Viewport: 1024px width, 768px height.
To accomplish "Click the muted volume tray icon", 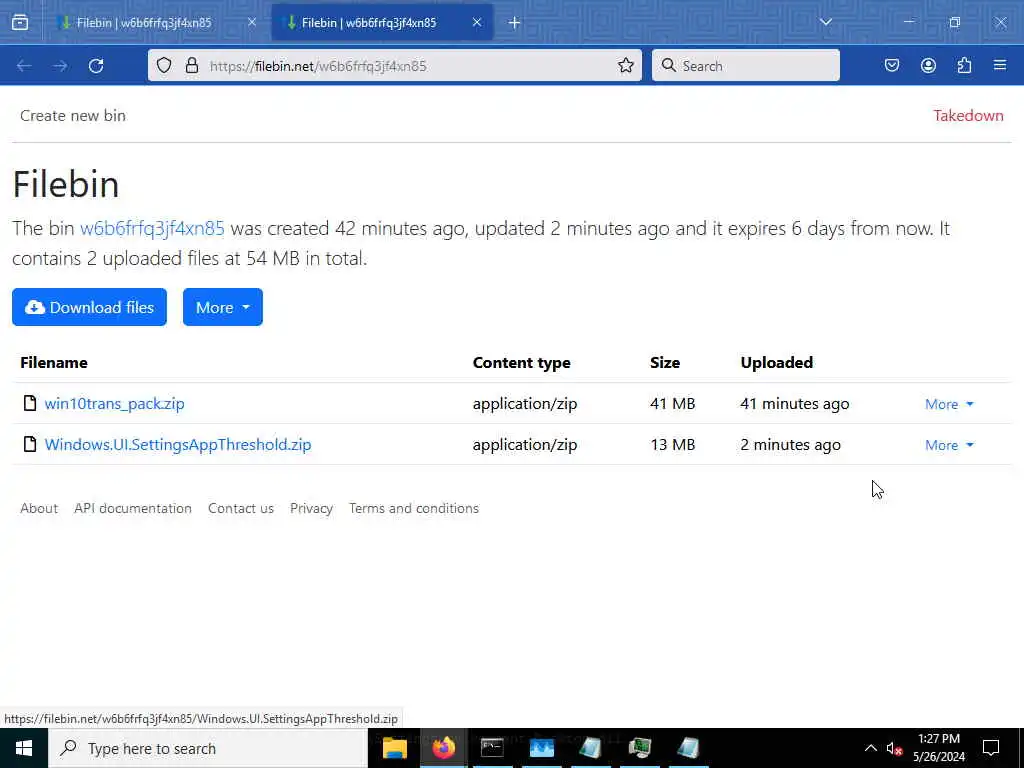I will coord(894,748).
